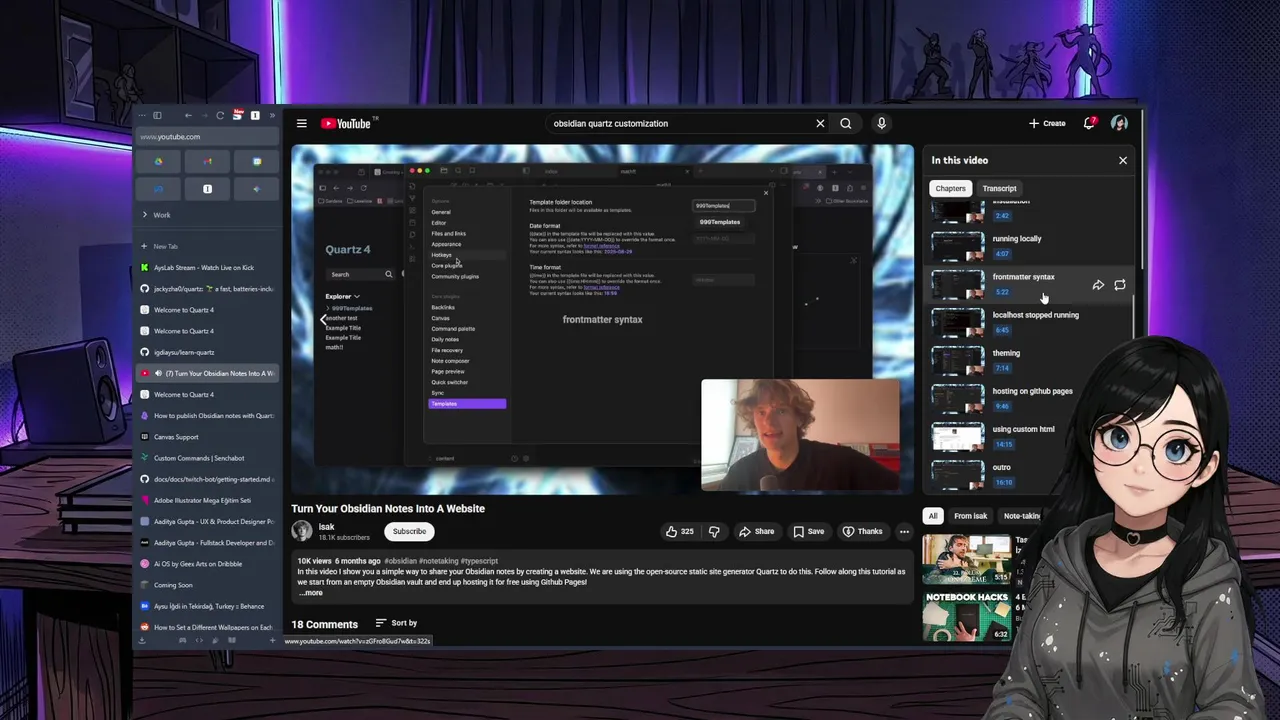Click the Thanks button
Image resolution: width=1280 pixels, height=720 pixels.
pos(862,531)
